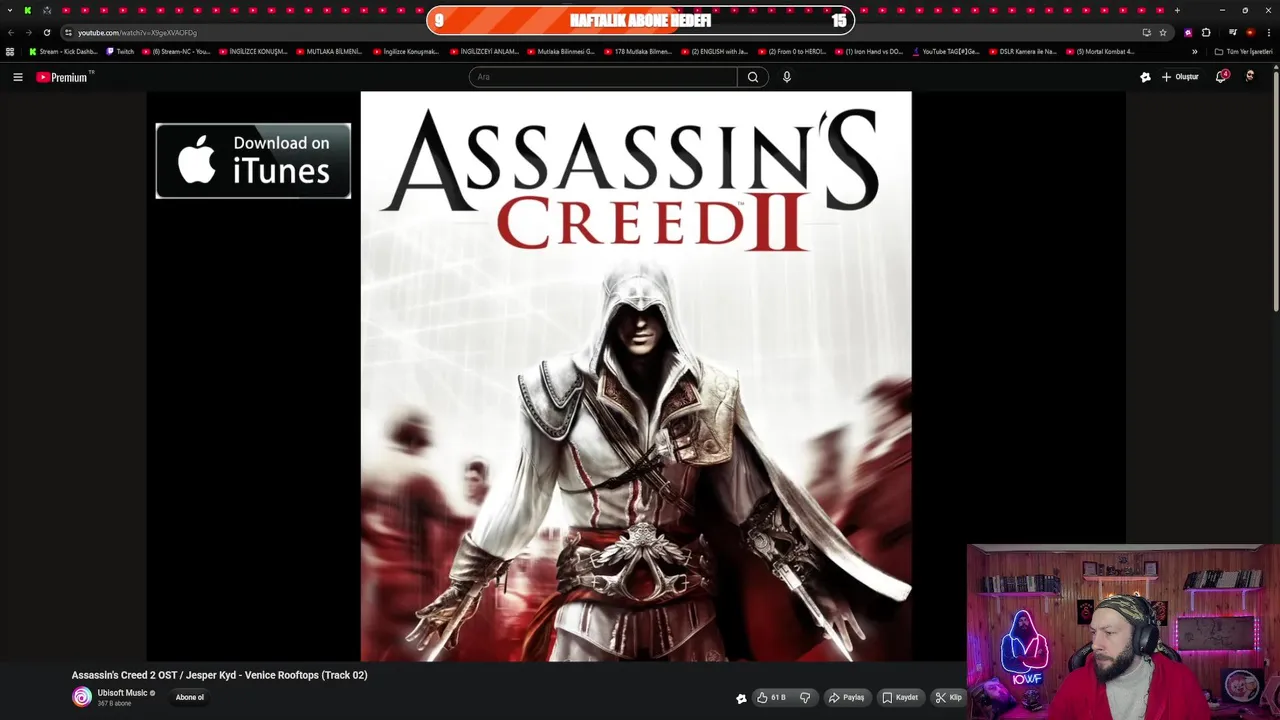The width and height of the screenshot is (1280, 720).
Task: Expand tab search dropdown arrow
Action: pos(9,10)
